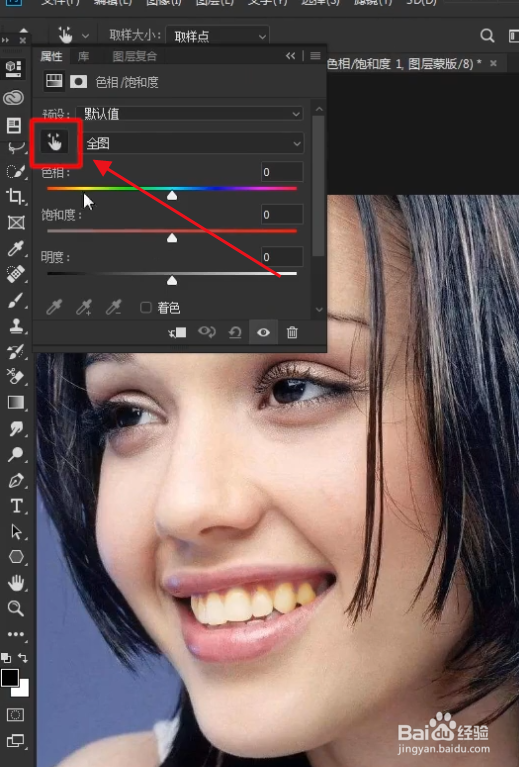Move the saturation (饱和度) slider handle
519x767 pixels.
172,238
